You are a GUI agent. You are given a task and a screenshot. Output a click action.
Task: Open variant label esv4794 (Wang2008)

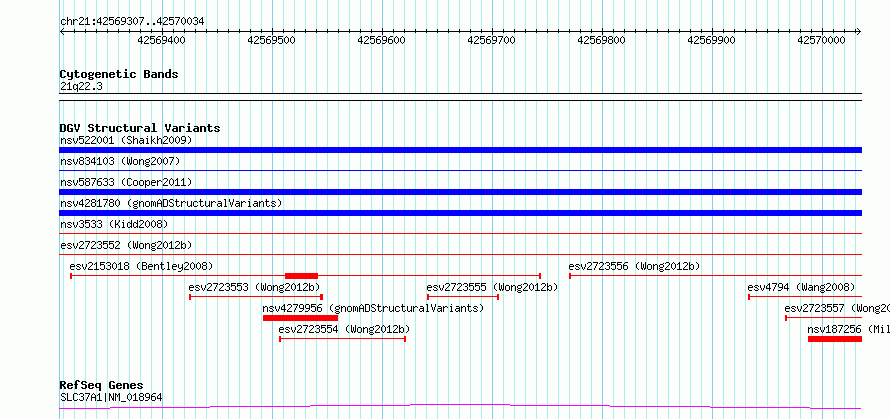(801, 287)
